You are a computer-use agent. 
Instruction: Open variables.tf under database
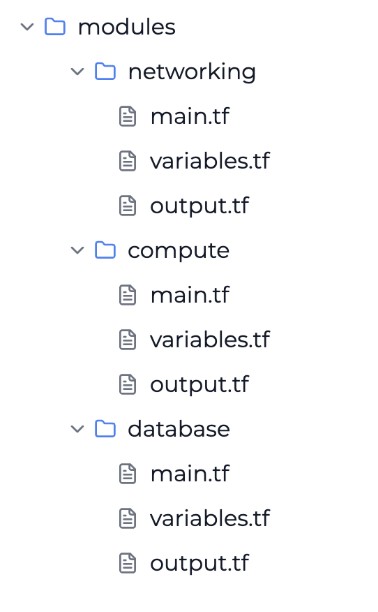[210, 518]
